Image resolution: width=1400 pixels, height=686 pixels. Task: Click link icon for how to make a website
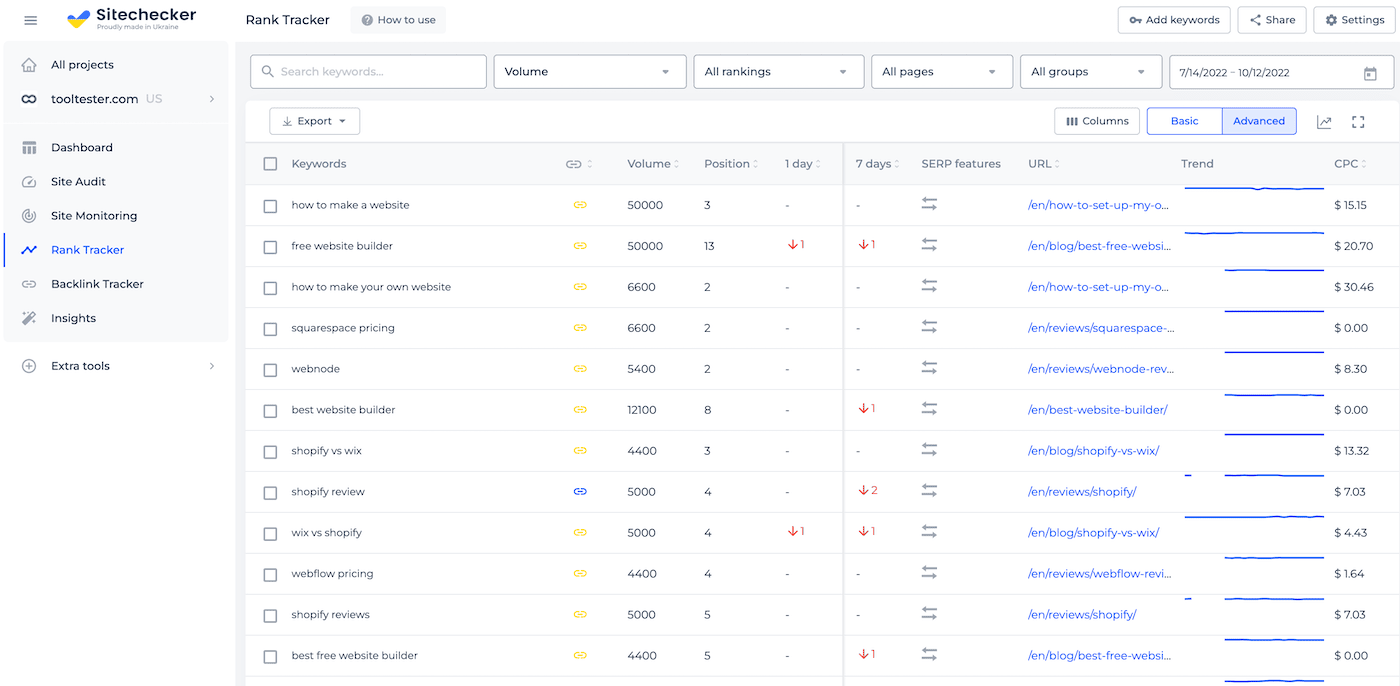580,205
